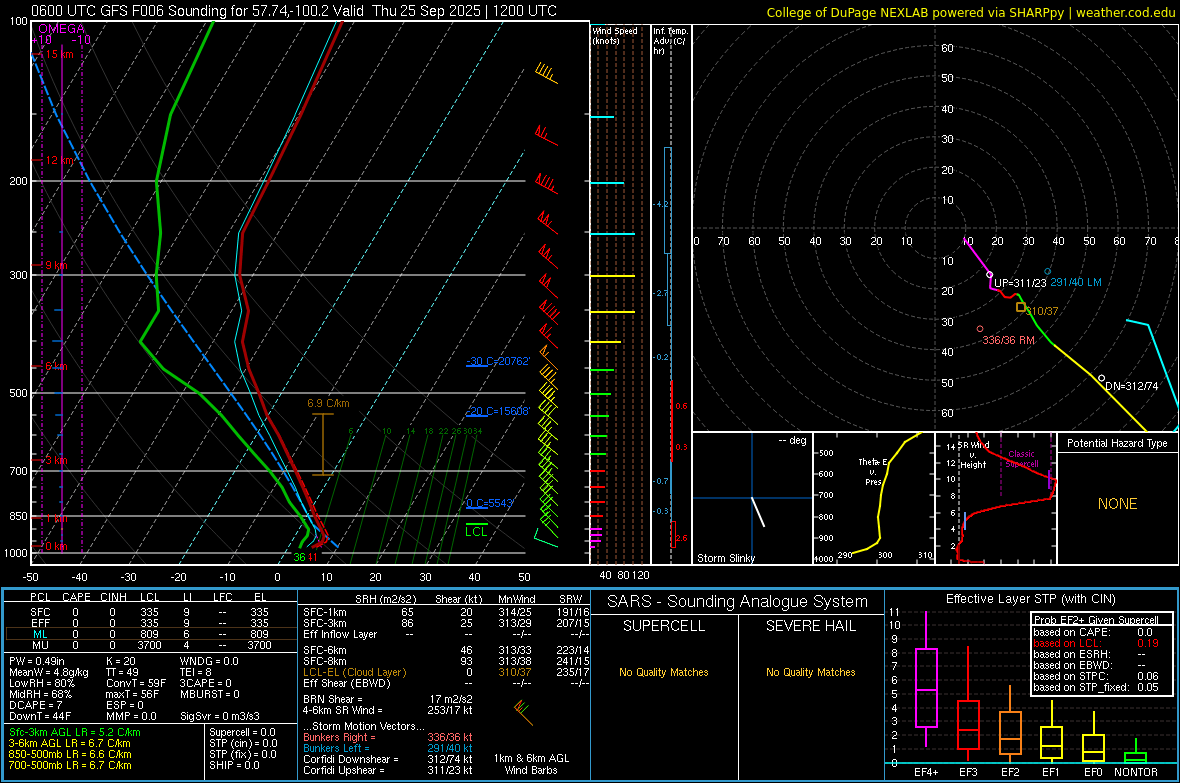
Task: Click the 1km & 6km AGL wind barbs icon
Action: (523, 712)
